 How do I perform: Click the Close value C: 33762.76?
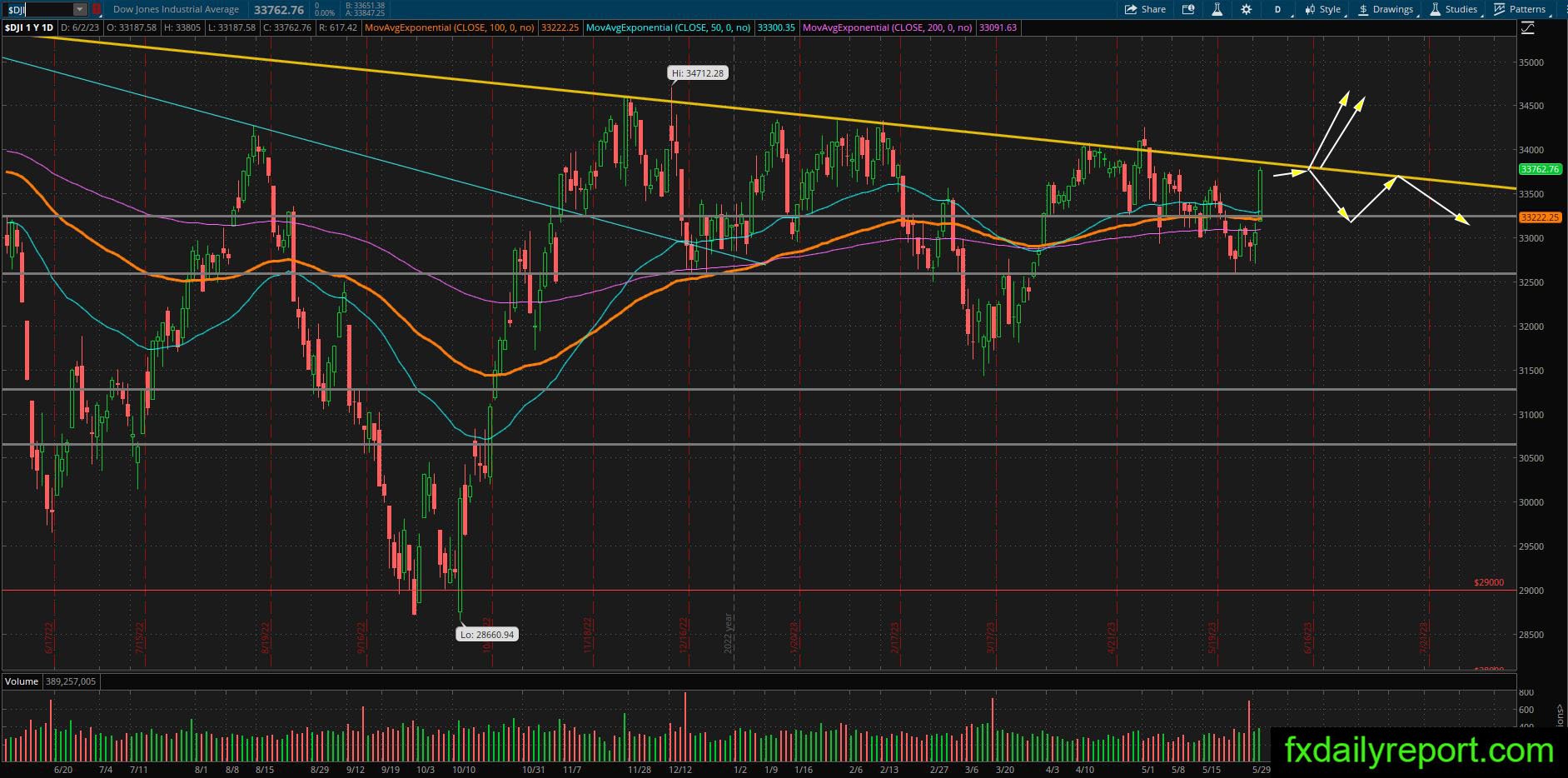tap(286, 27)
